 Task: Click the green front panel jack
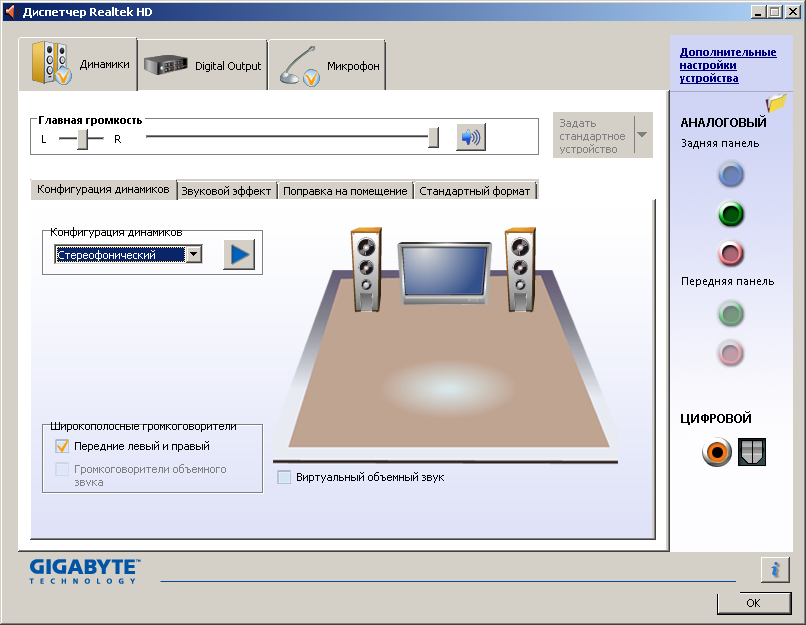[x=730, y=314]
